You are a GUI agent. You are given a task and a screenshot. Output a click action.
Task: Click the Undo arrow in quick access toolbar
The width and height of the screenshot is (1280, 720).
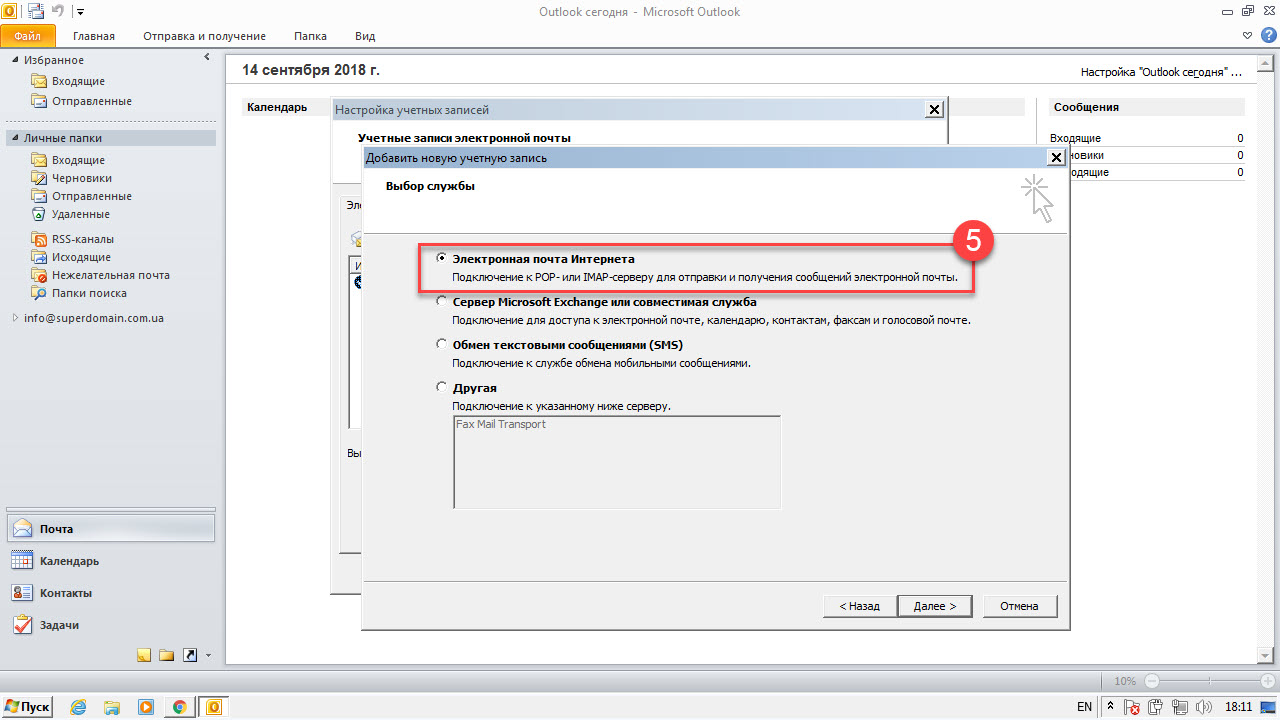[x=58, y=12]
